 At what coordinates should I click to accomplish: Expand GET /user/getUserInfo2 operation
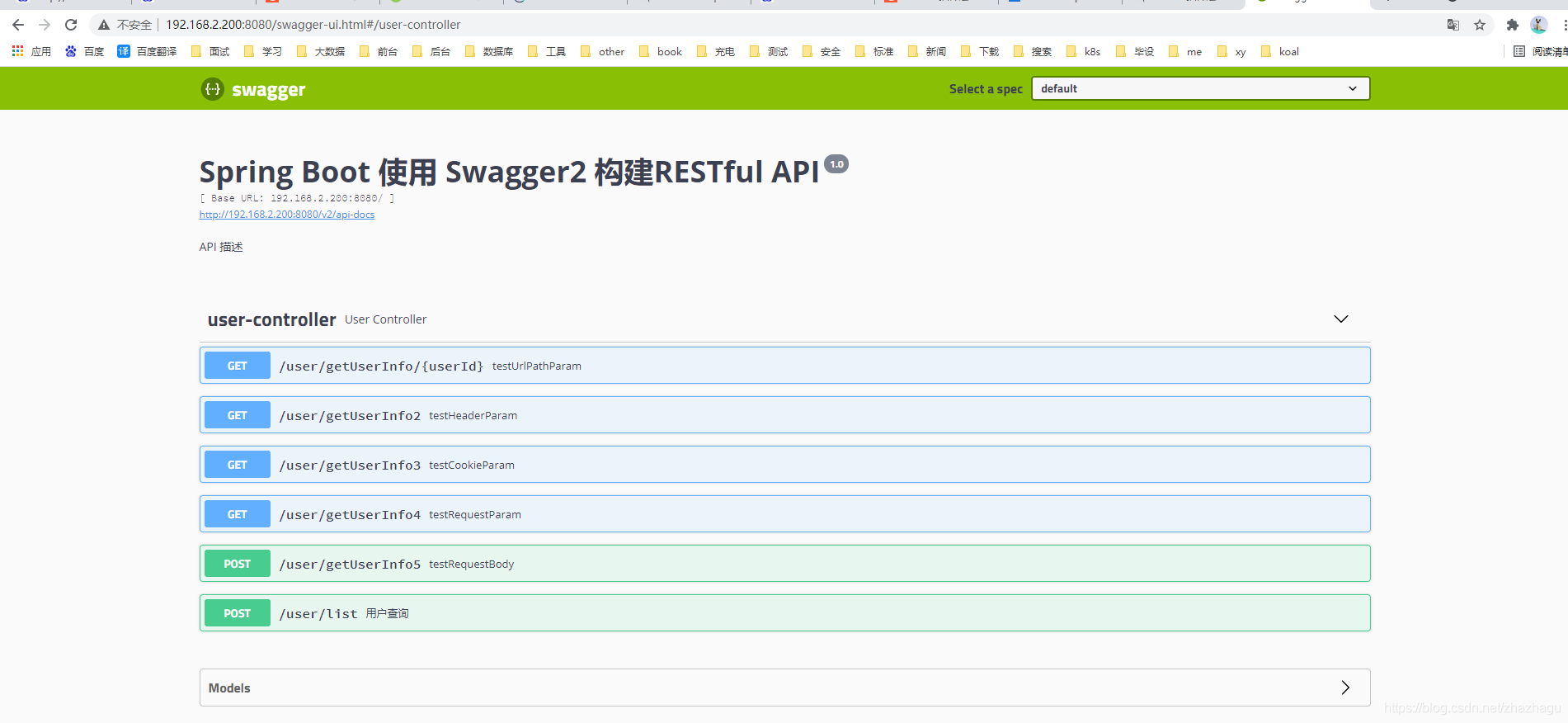(x=785, y=415)
